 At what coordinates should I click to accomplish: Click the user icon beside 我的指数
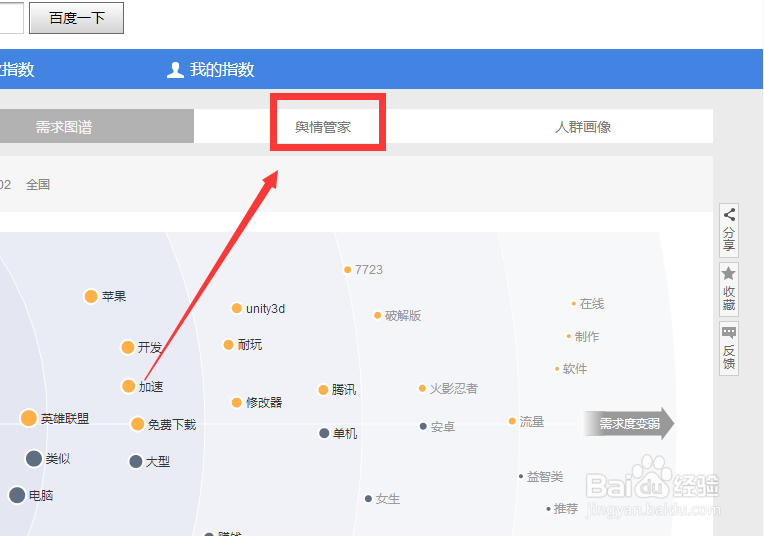pyautogui.click(x=175, y=70)
